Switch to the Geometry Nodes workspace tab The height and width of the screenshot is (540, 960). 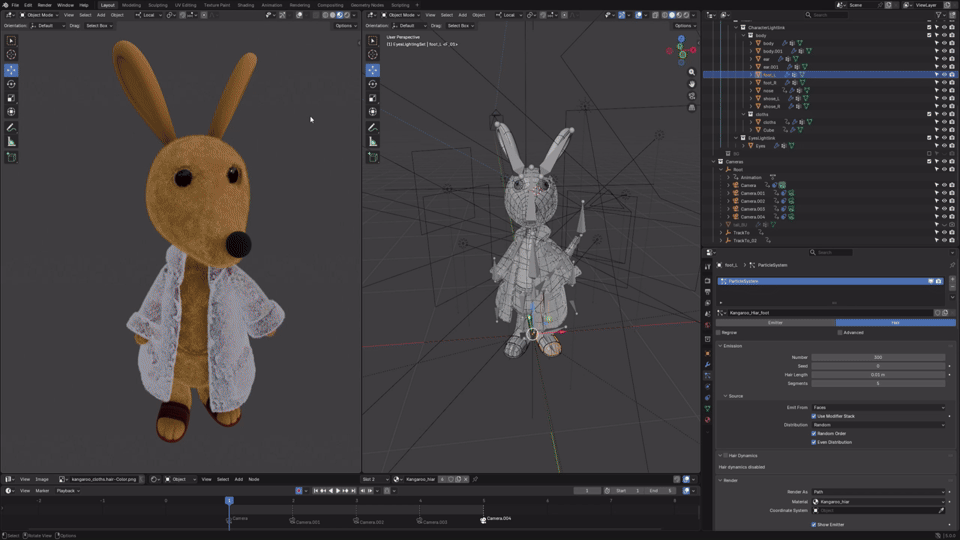[x=367, y=5]
